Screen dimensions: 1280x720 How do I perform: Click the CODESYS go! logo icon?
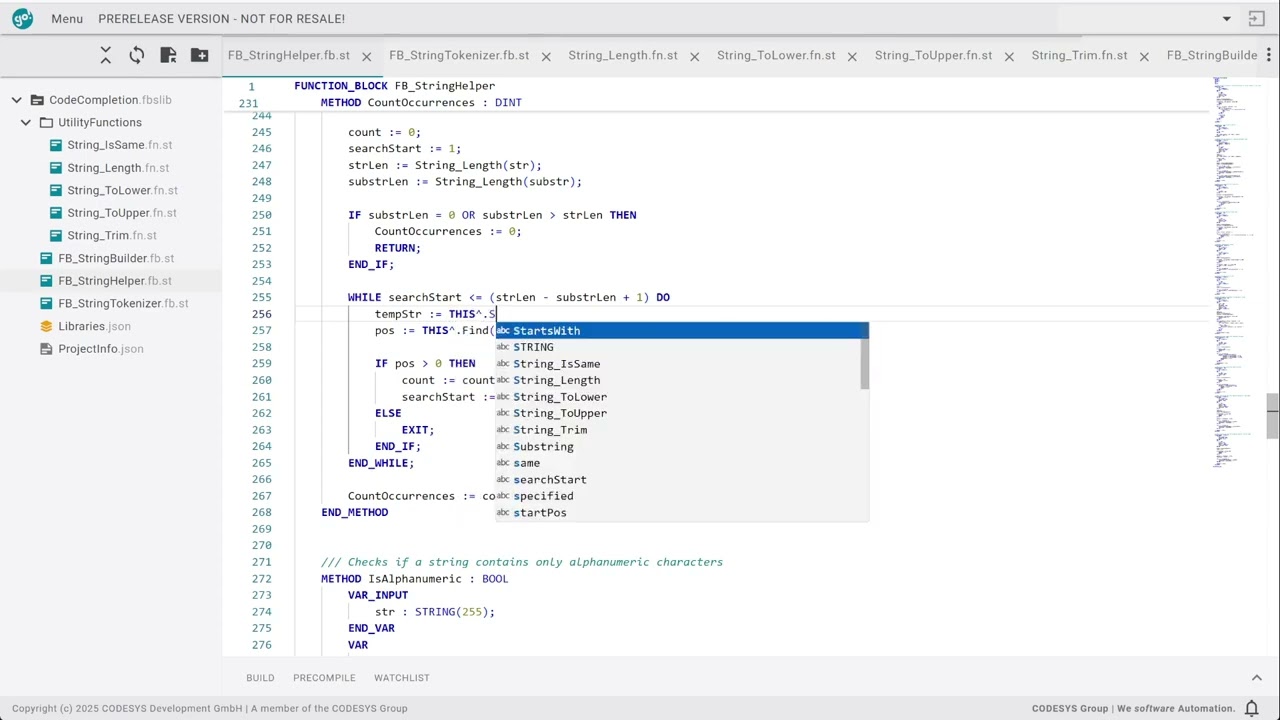pos(22,18)
